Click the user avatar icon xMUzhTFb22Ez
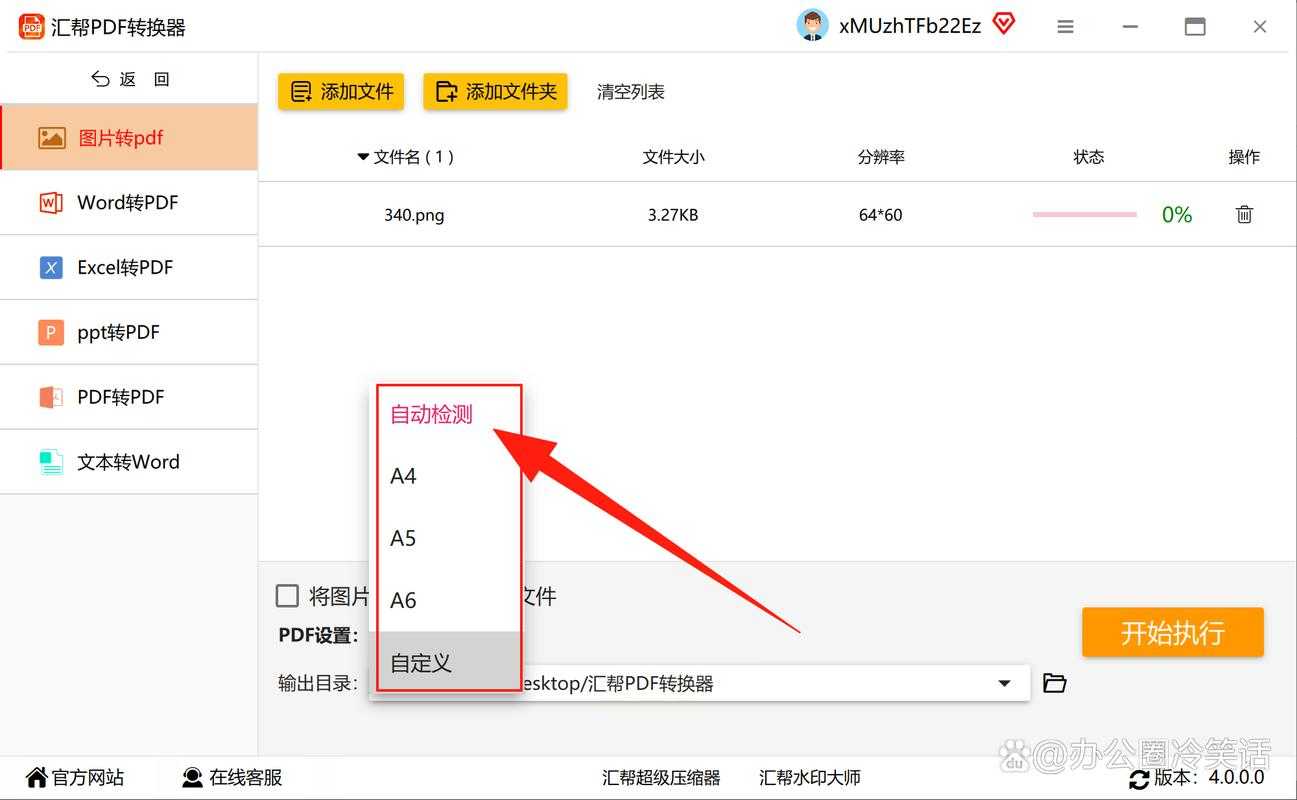The image size is (1297, 800). [x=812, y=24]
